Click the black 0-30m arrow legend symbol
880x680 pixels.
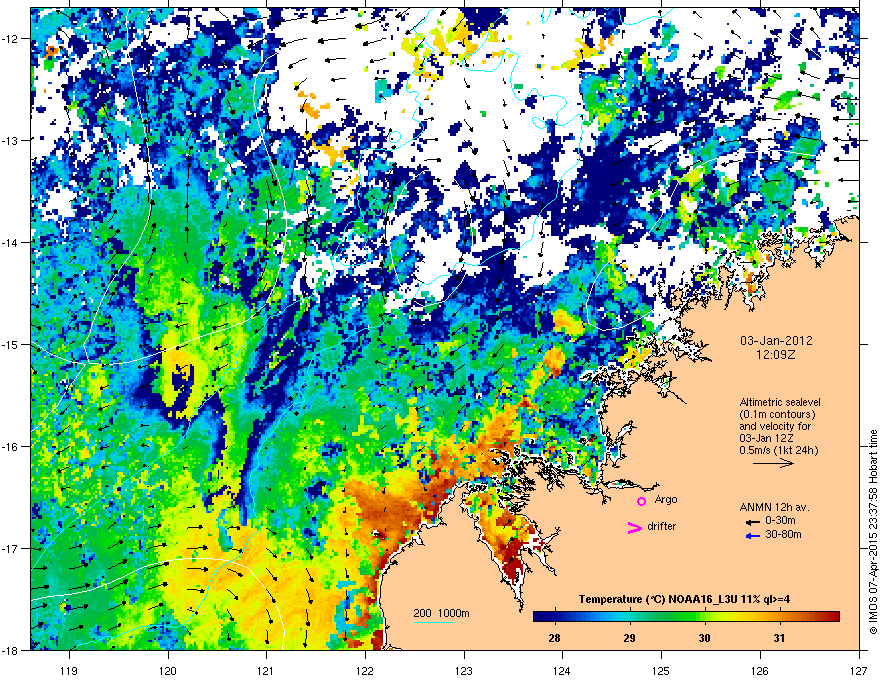752,522
